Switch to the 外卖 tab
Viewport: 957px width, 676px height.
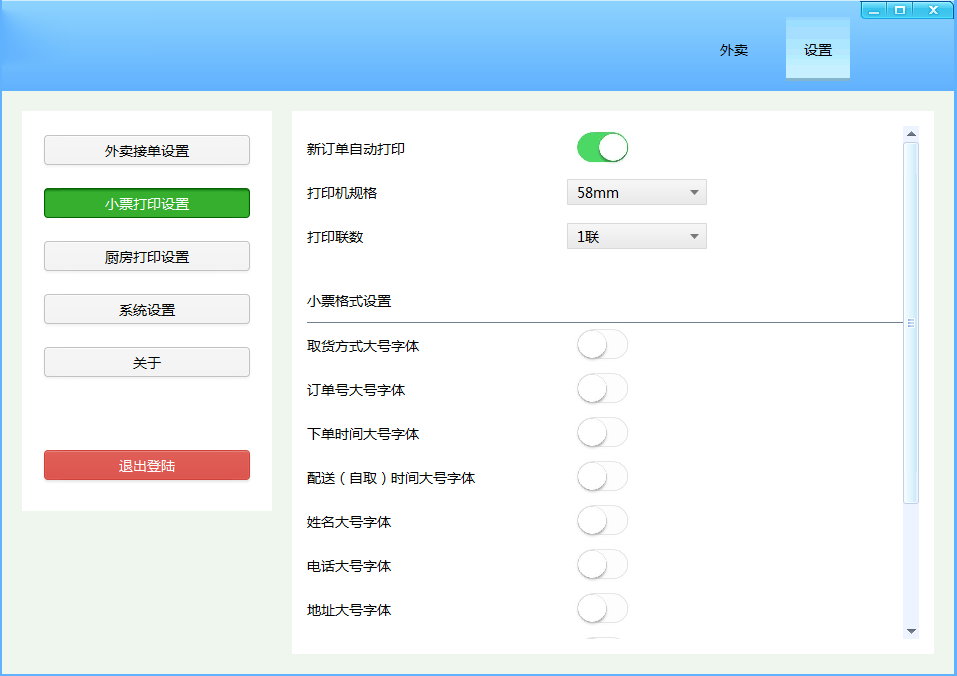pos(734,50)
